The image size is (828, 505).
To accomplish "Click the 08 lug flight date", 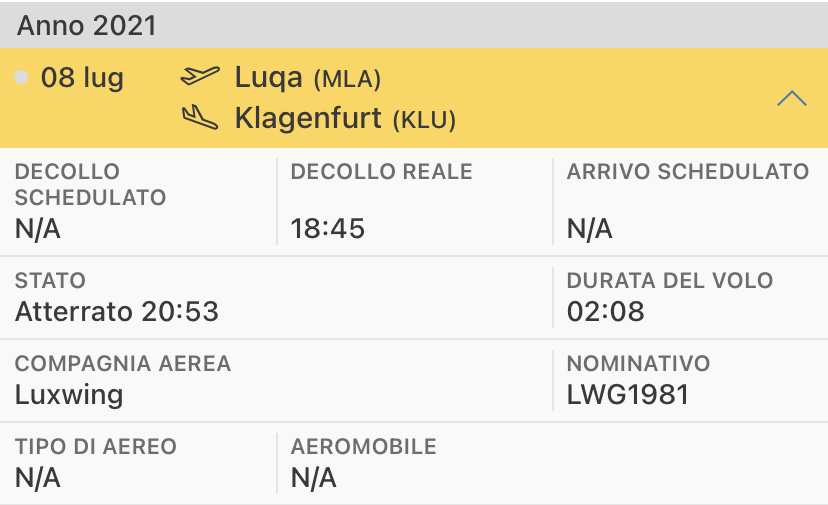I will [82, 78].
